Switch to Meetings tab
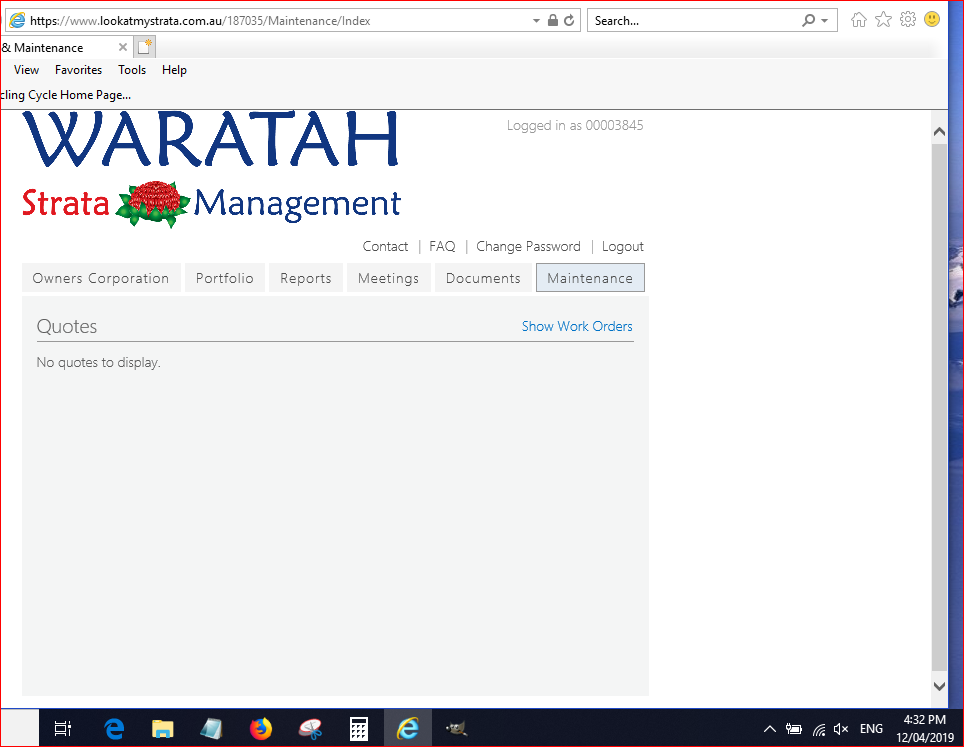The height and width of the screenshot is (747, 964). [389, 278]
